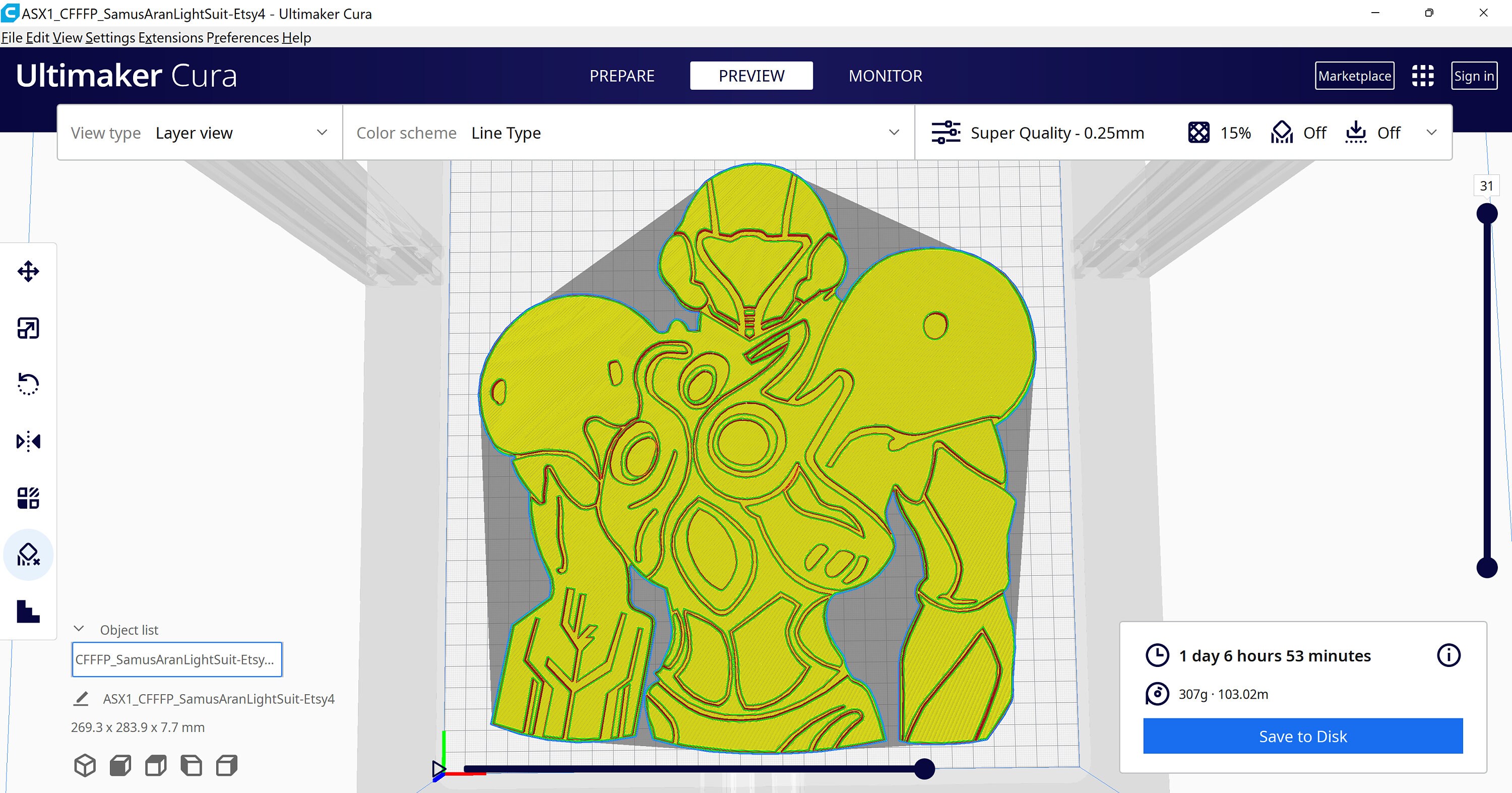Open the Marketplace

(x=1355, y=76)
